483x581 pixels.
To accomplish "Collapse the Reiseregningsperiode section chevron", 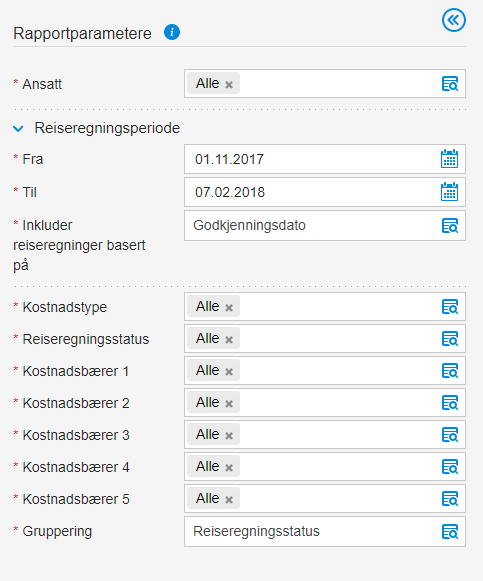I will [x=18, y=129].
